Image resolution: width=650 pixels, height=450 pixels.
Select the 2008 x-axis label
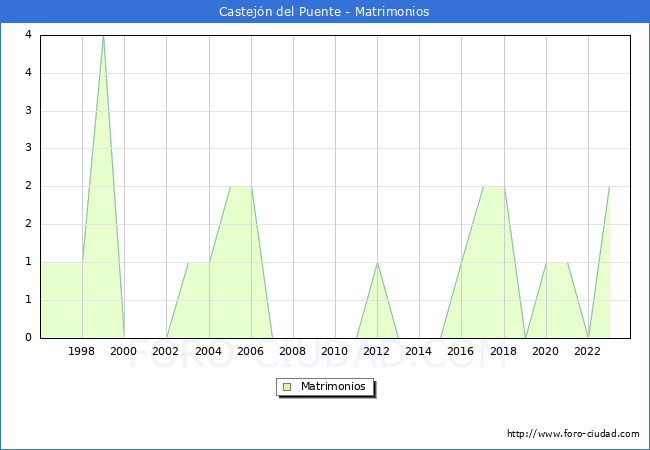pyautogui.click(x=293, y=351)
